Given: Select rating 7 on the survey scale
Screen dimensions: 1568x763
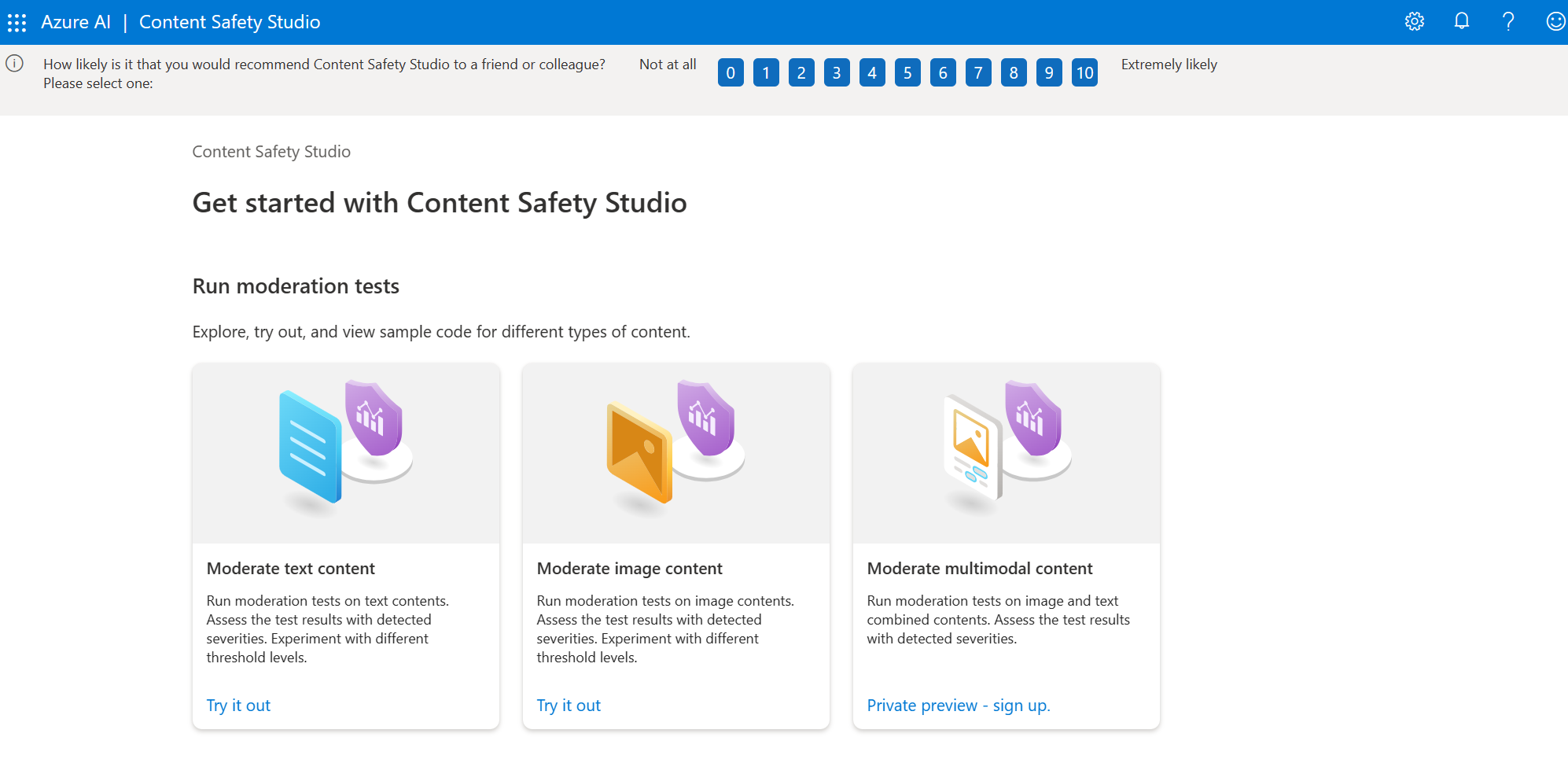Looking at the screenshot, I should [977, 72].
